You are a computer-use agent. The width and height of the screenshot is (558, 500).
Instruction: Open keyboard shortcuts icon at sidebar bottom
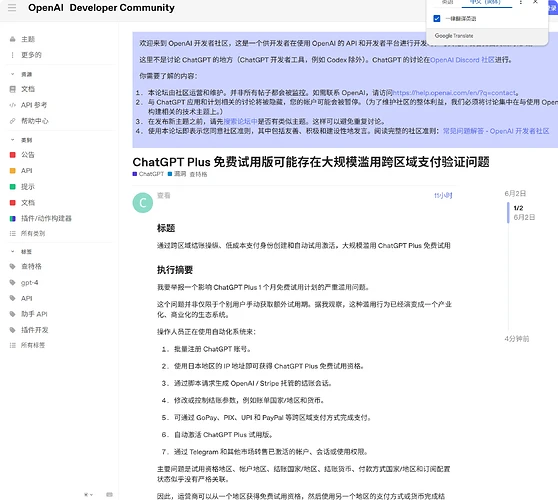109,495
